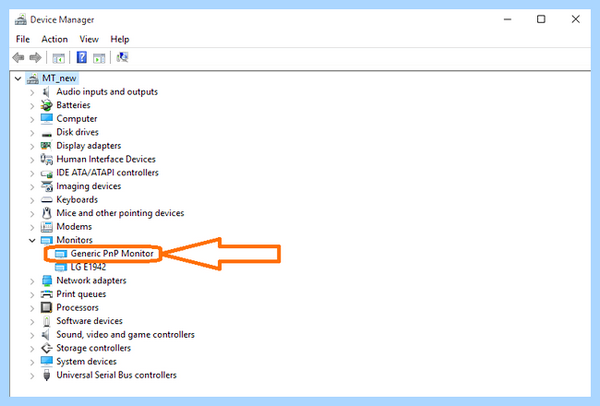Click the Processors chip icon
This screenshot has height=406, width=600.
(x=46, y=308)
